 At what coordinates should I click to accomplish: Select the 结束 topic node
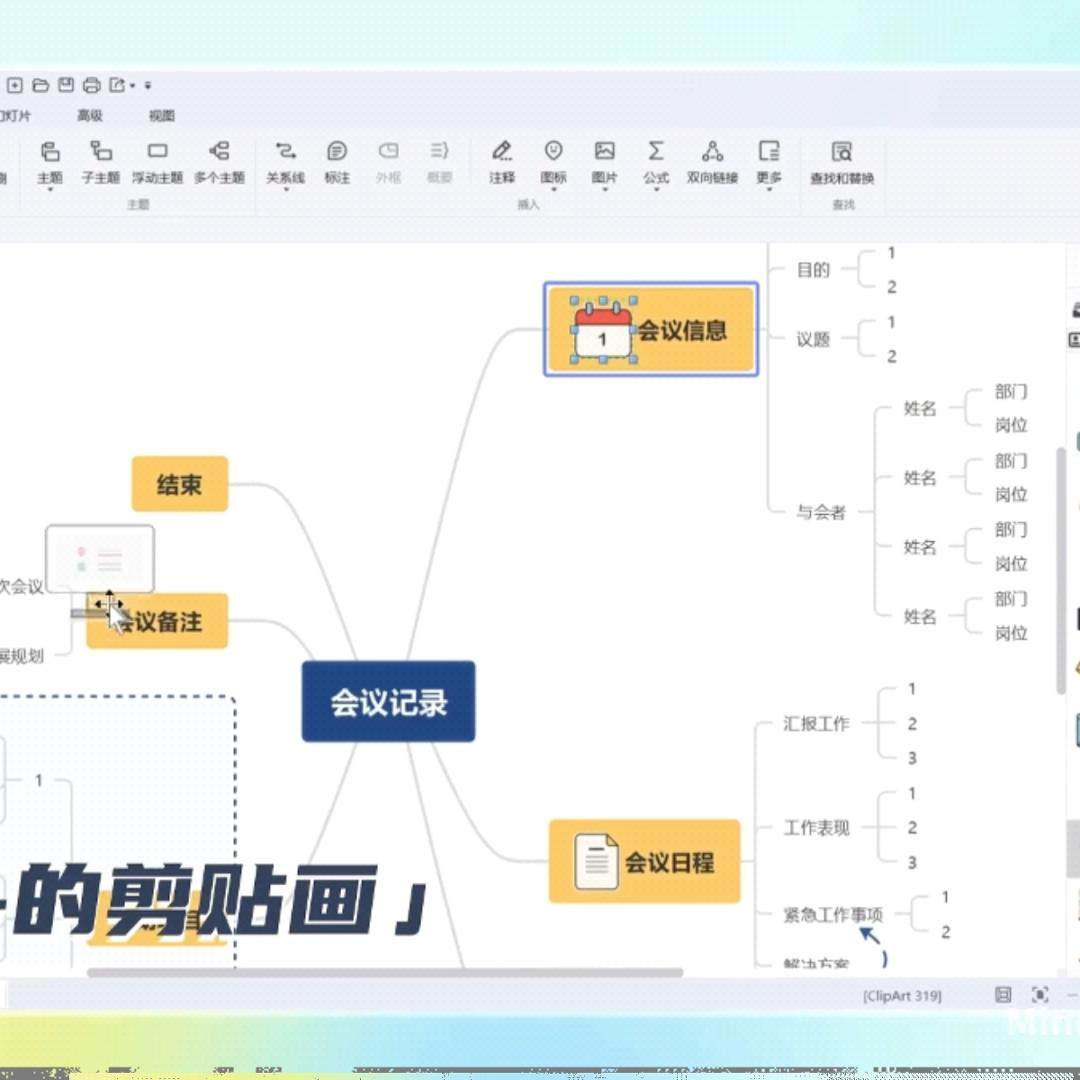click(180, 484)
